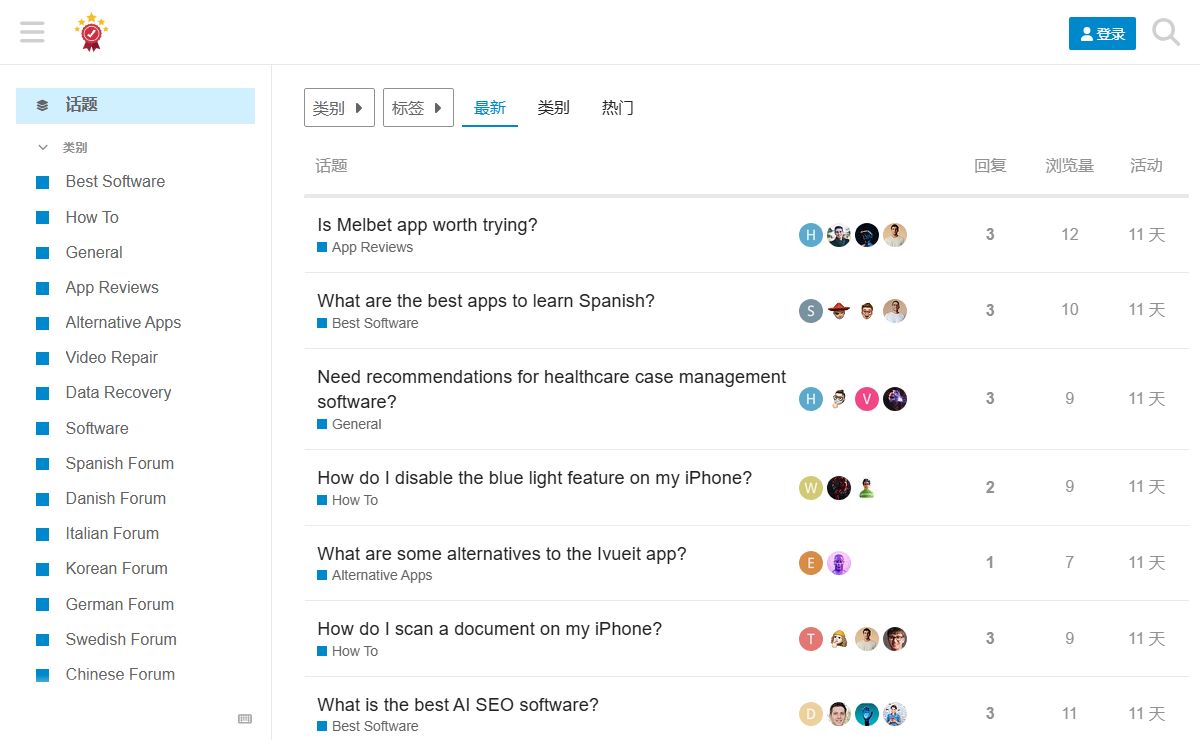Click the 登录 login button
Screen dimensions: 1200x740
tap(1102, 33)
